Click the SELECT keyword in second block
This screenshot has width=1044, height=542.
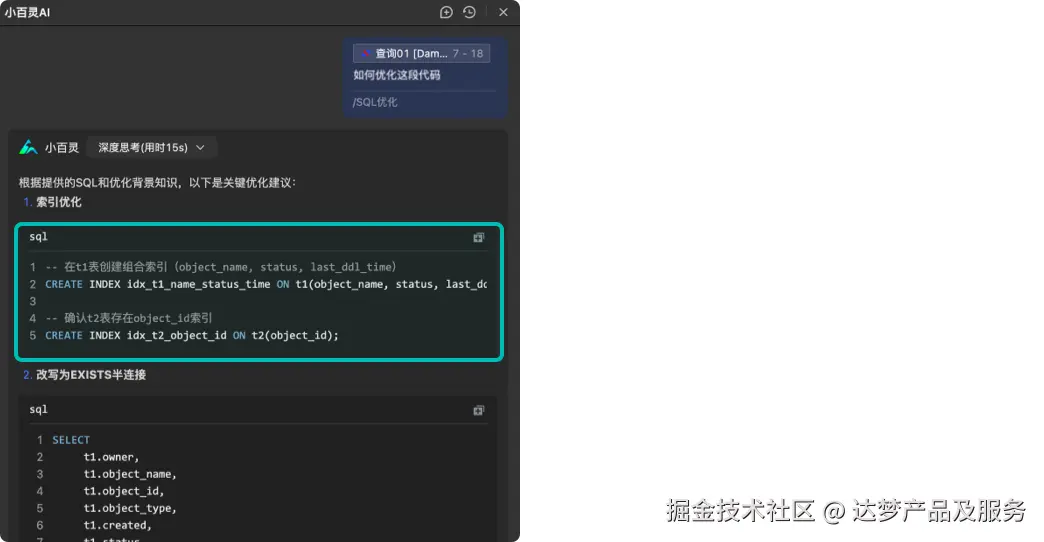[71, 440]
